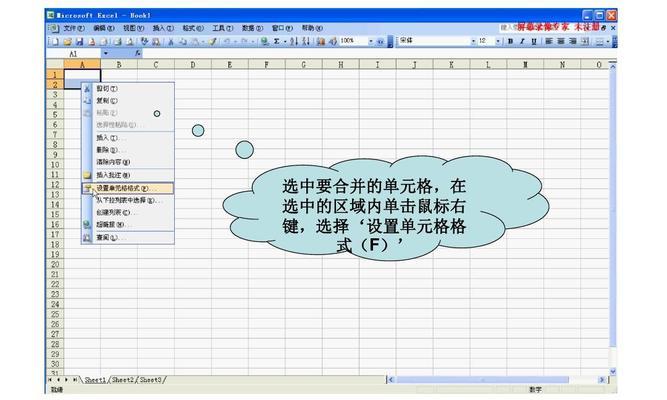Image resolution: width=667 pixels, height=400 pixels.
Task: Open the 编辑(E) menu
Action: tap(104, 28)
